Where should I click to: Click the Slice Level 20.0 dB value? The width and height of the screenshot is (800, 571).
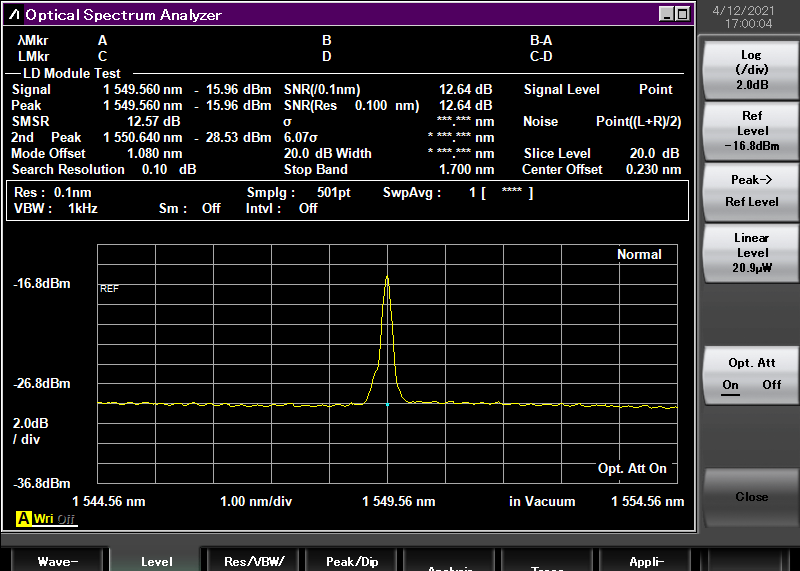point(655,154)
